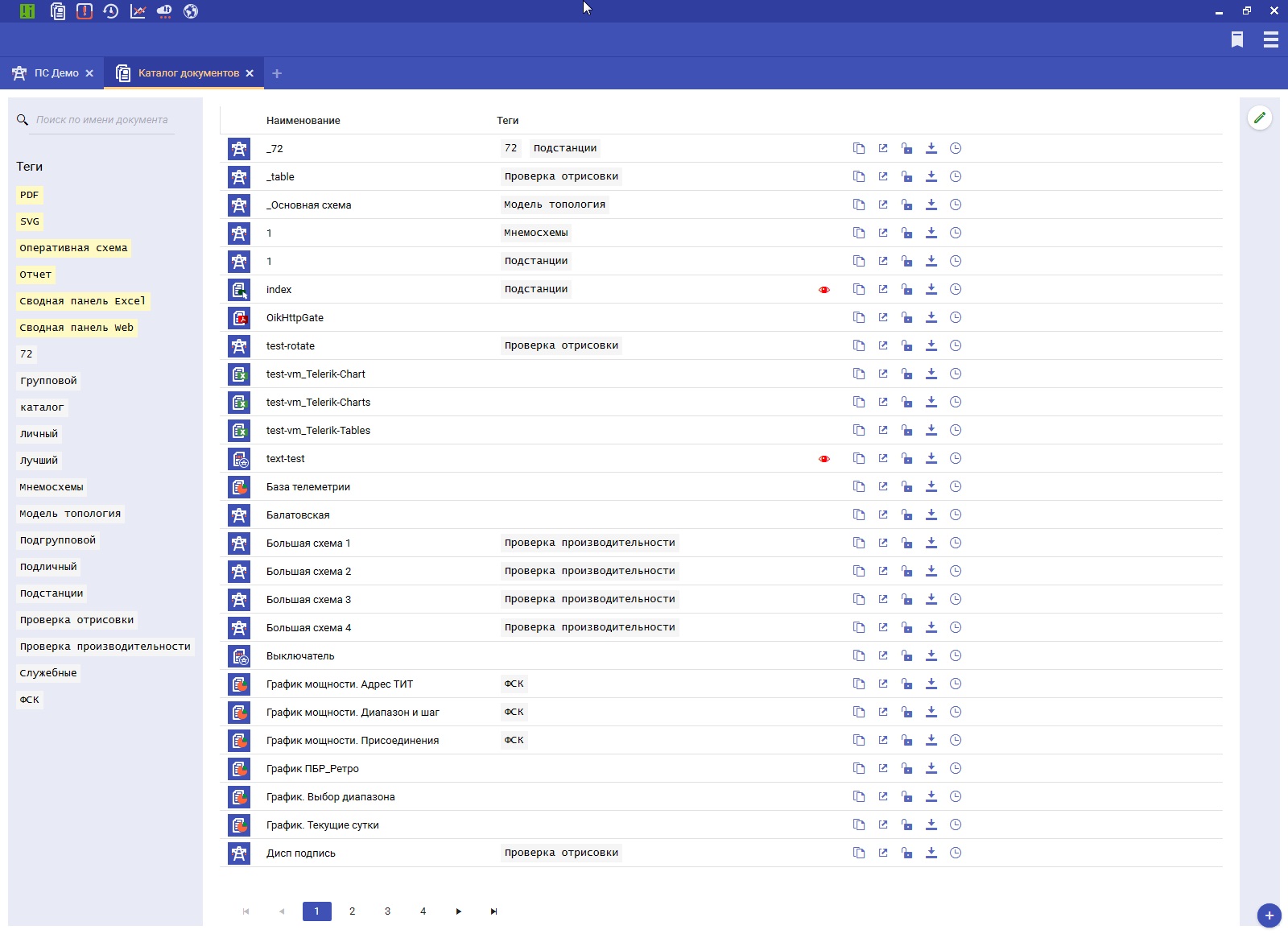
Task: Switch to the ПС Демо tab
Action: tap(56, 73)
